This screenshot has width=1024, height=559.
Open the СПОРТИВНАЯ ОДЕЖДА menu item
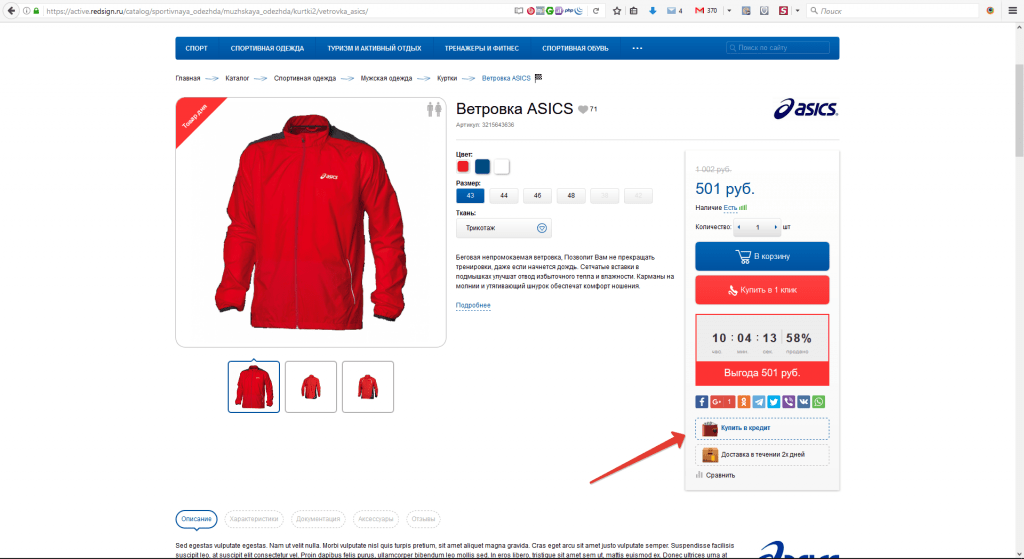coord(267,48)
